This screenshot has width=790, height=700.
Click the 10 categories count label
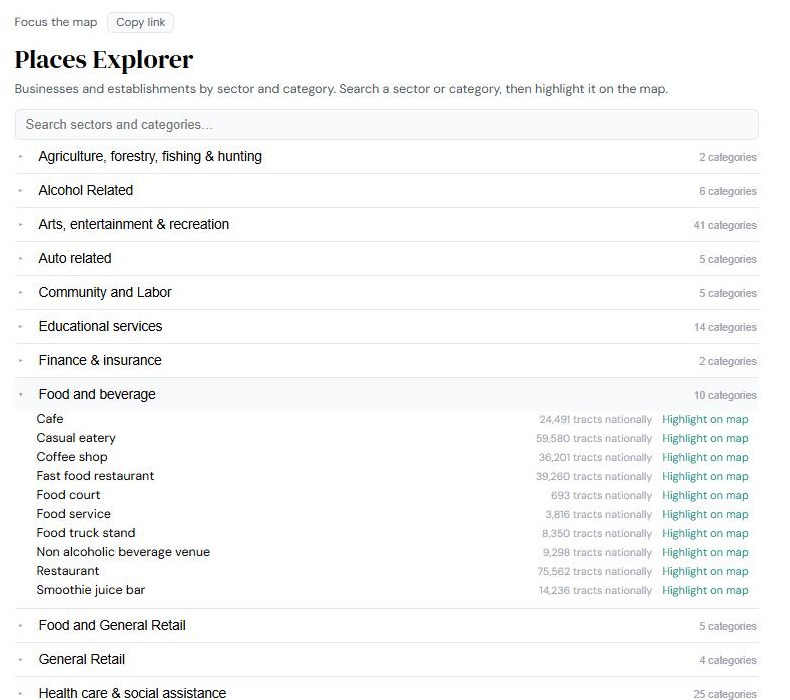[x=725, y=395]
